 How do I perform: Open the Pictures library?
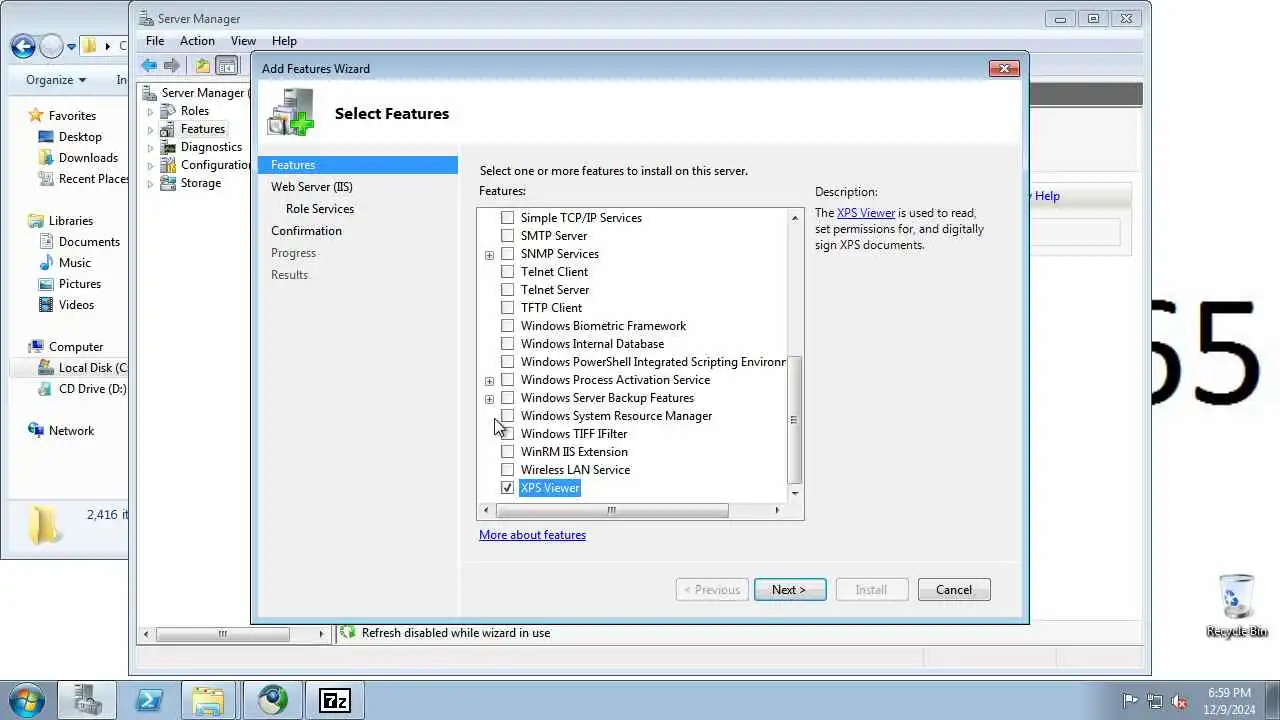click(80, 283)
